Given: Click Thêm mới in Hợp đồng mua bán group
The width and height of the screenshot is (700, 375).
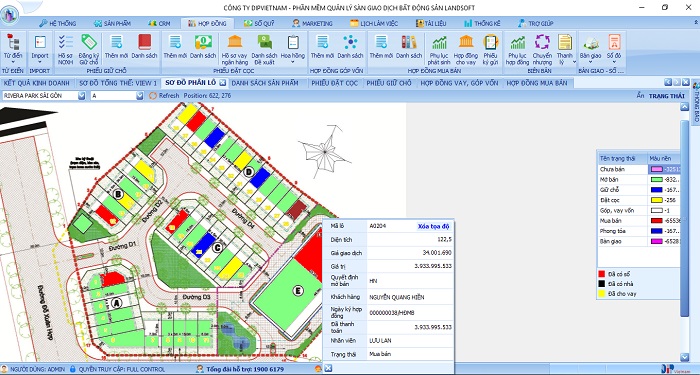Looking at the screenshot, I should point(381,46).
